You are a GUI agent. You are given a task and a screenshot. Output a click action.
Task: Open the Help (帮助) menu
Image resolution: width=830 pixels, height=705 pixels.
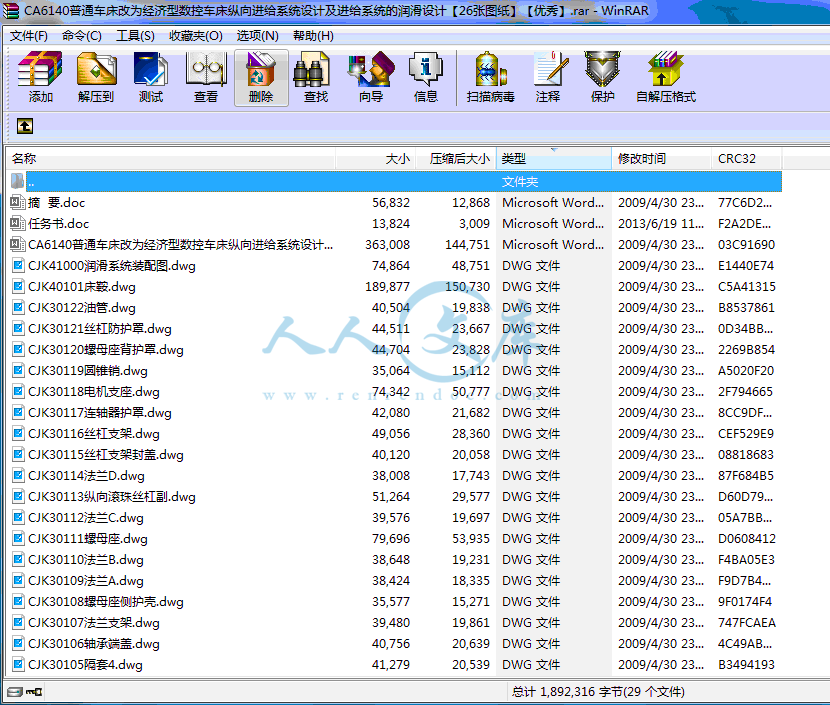click(313, 35)
